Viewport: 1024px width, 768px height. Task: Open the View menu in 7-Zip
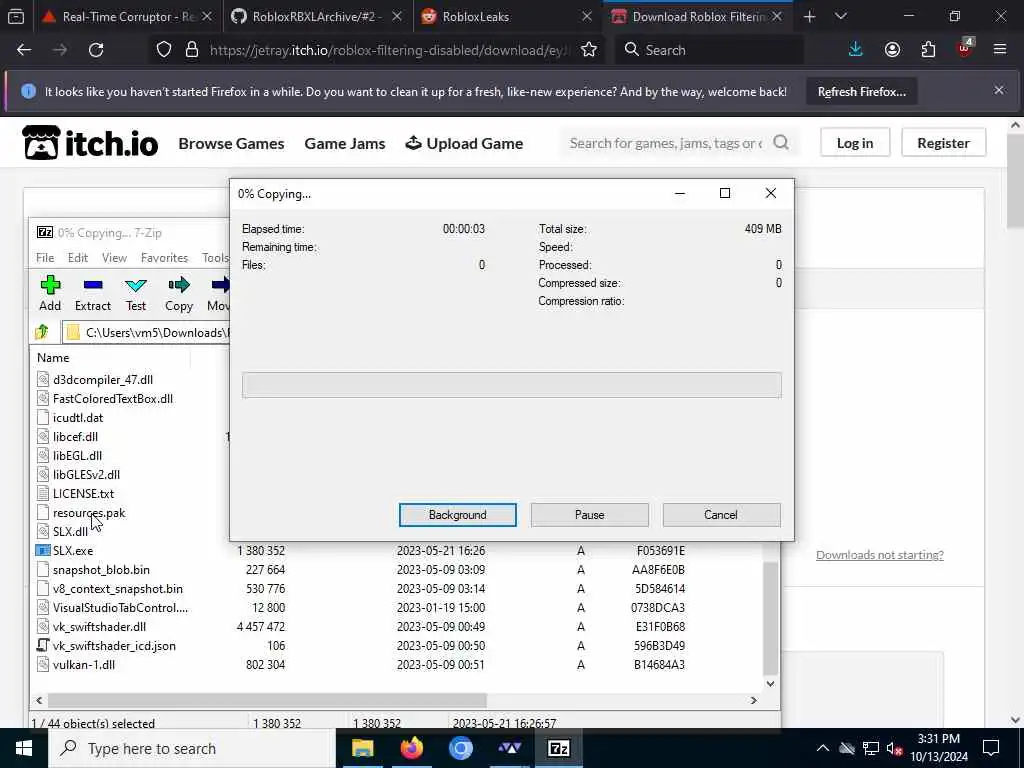click(114, 258)
